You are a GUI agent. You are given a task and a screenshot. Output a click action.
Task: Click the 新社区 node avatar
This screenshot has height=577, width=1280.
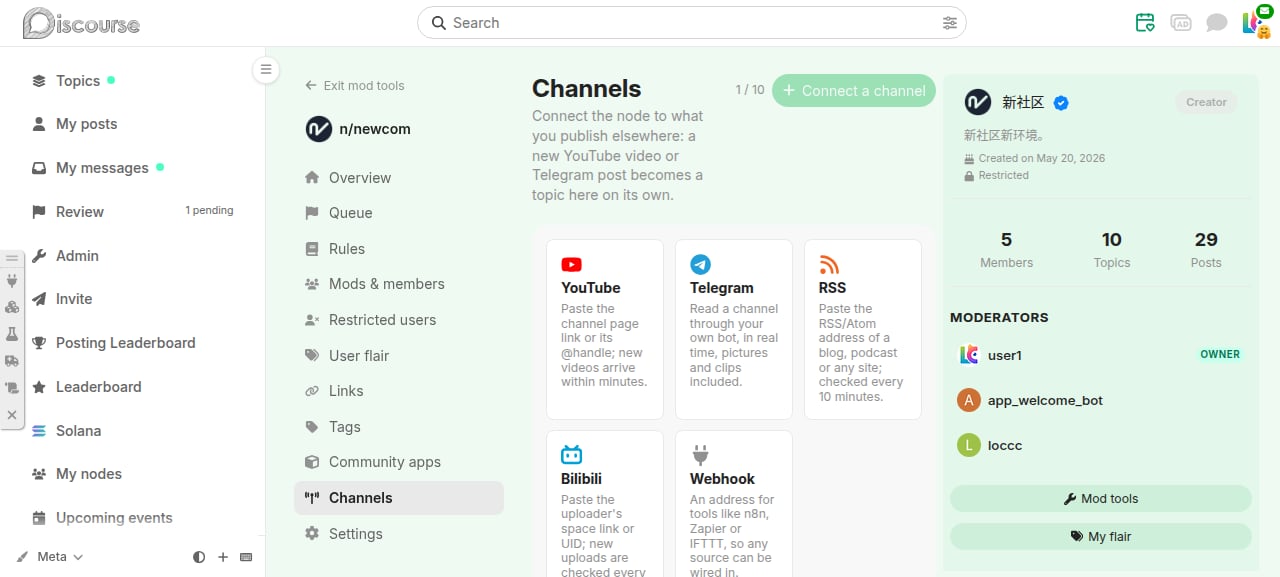(977, 102)
